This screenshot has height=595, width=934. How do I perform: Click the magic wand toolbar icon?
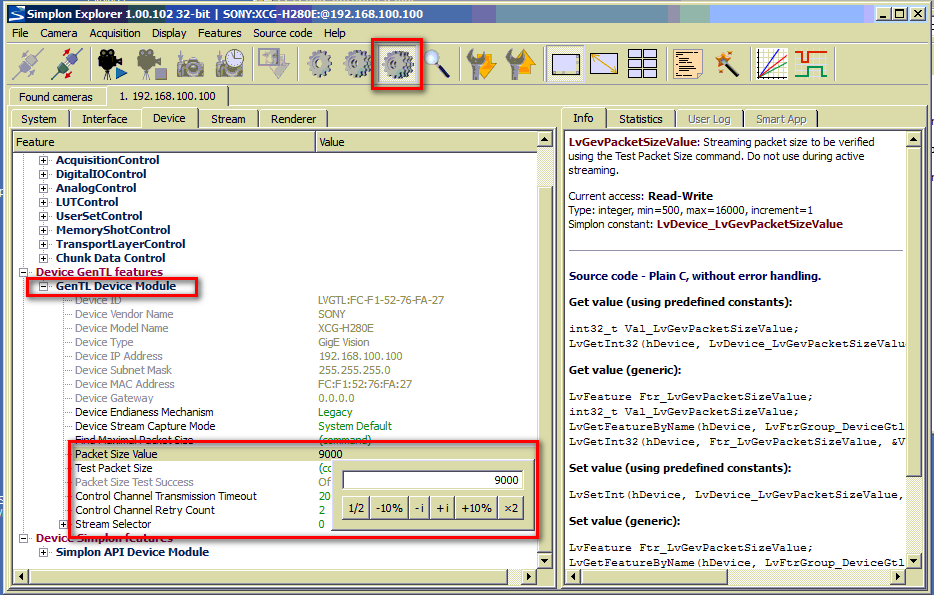(727, 65)
